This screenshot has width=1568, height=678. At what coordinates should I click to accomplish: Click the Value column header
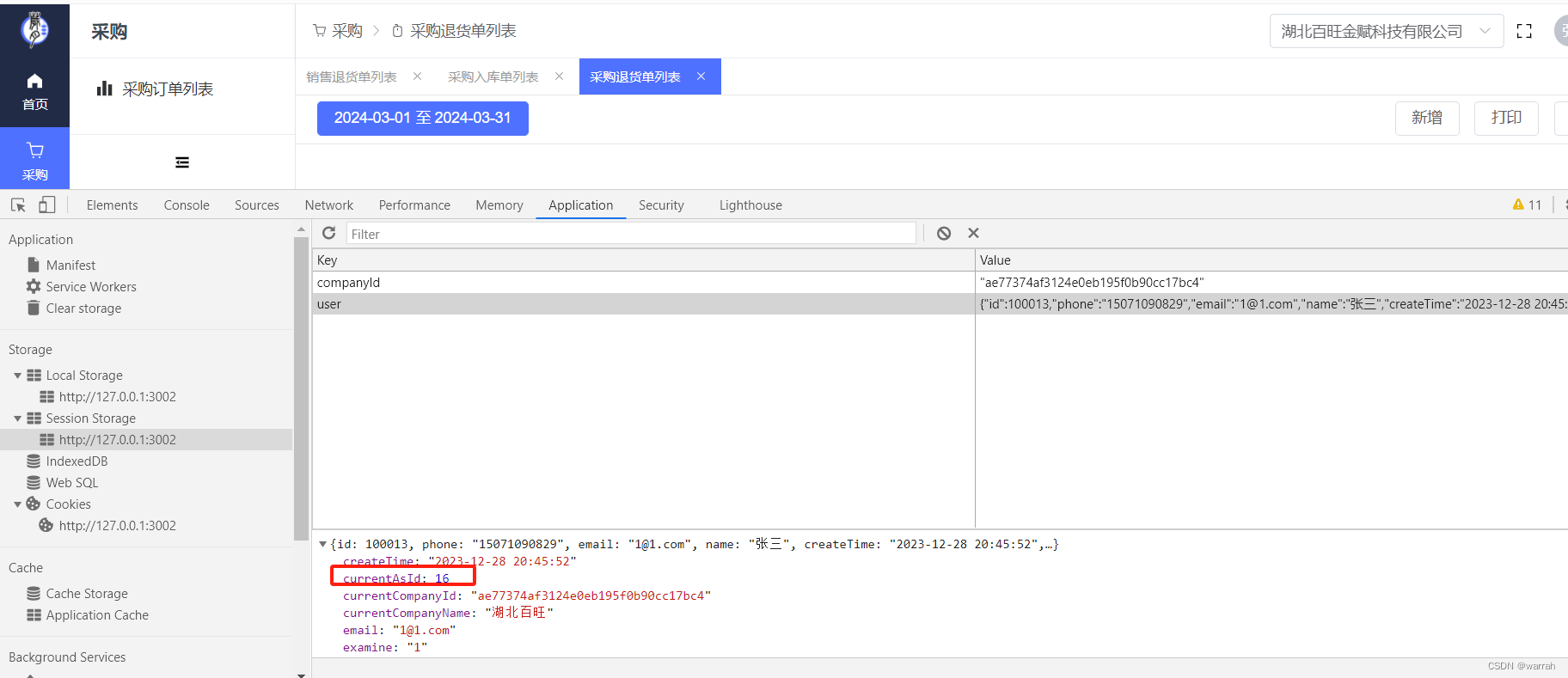point(1272,260)
